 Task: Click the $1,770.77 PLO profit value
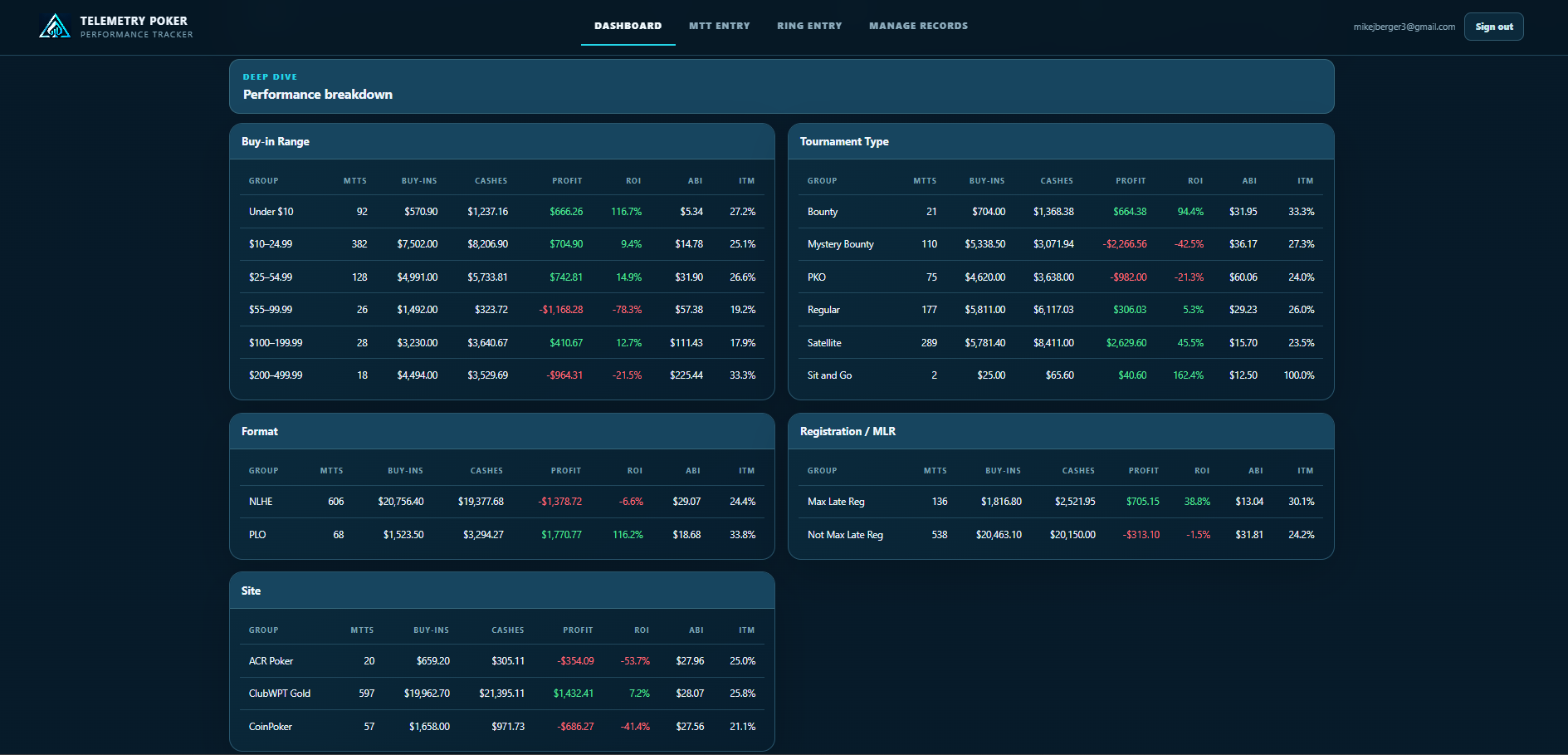pyautogui.click(x=562, y=535)
